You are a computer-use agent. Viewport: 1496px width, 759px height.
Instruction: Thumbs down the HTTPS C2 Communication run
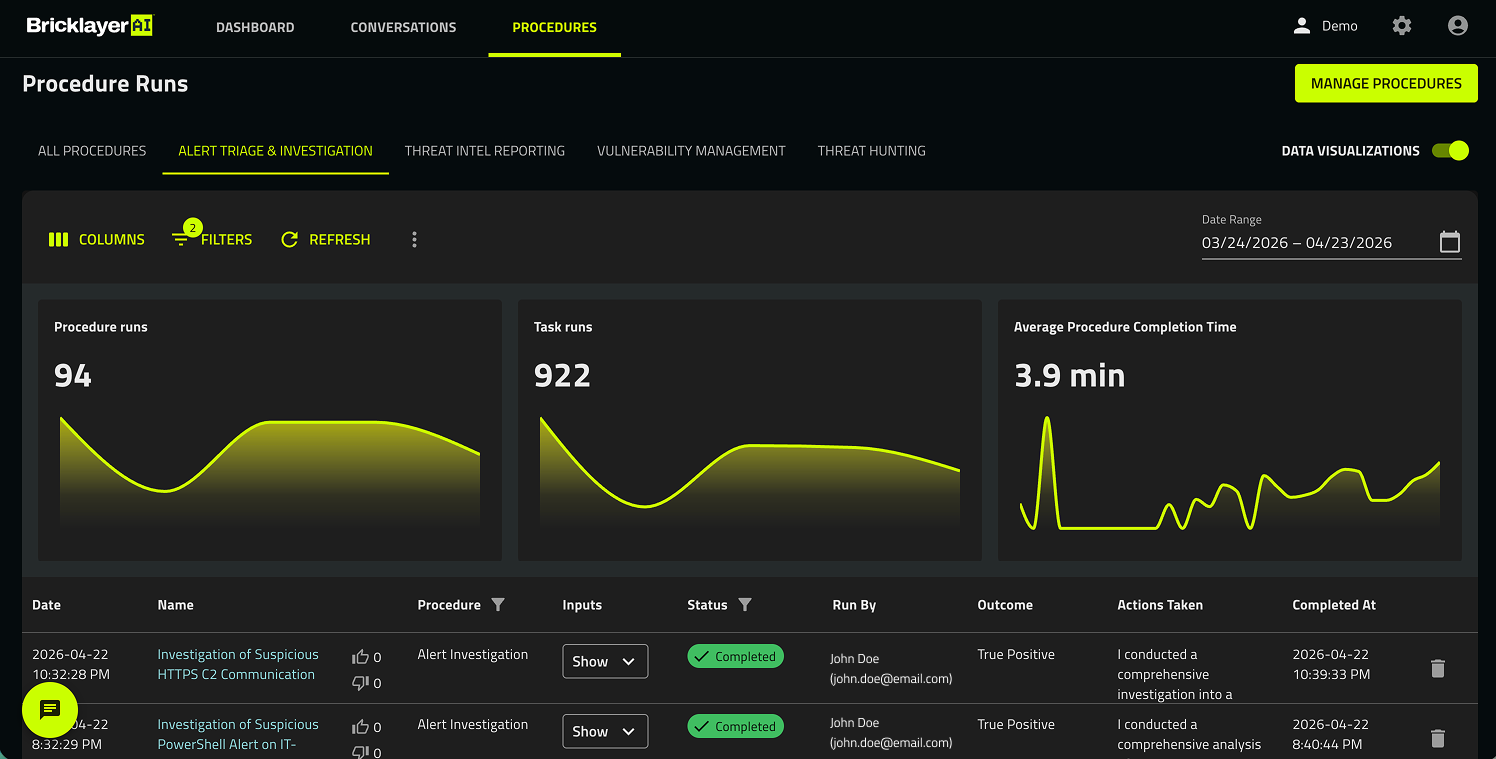(x=361, y=683)
